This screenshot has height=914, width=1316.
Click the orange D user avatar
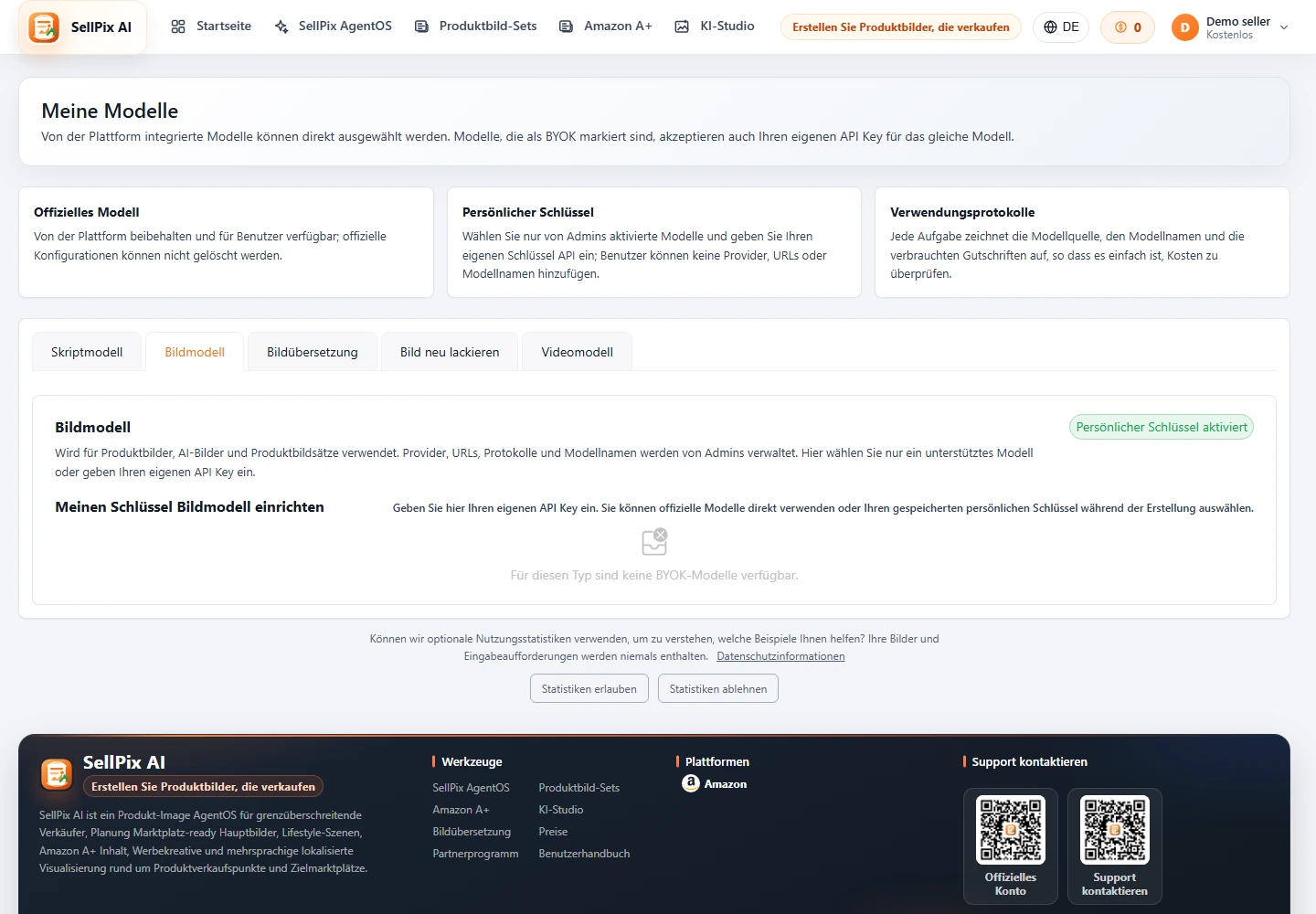[x=1185, y=27]
